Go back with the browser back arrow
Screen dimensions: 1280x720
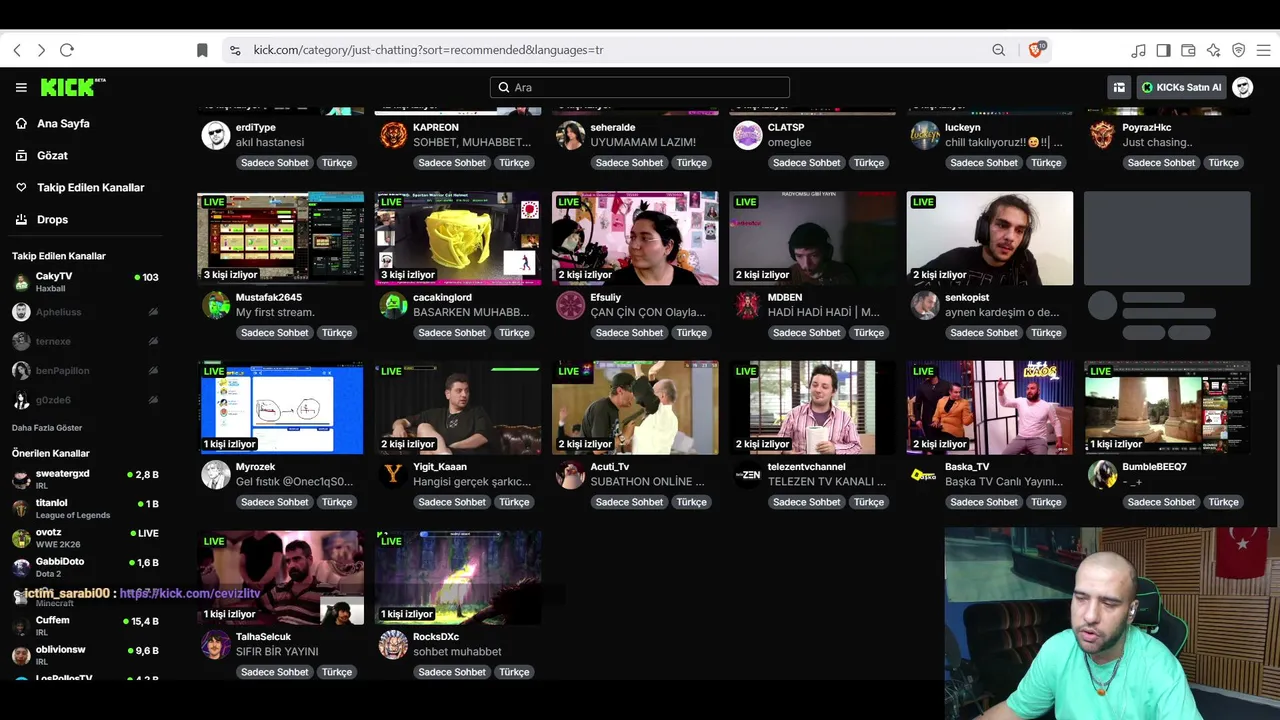coord(17,50)
